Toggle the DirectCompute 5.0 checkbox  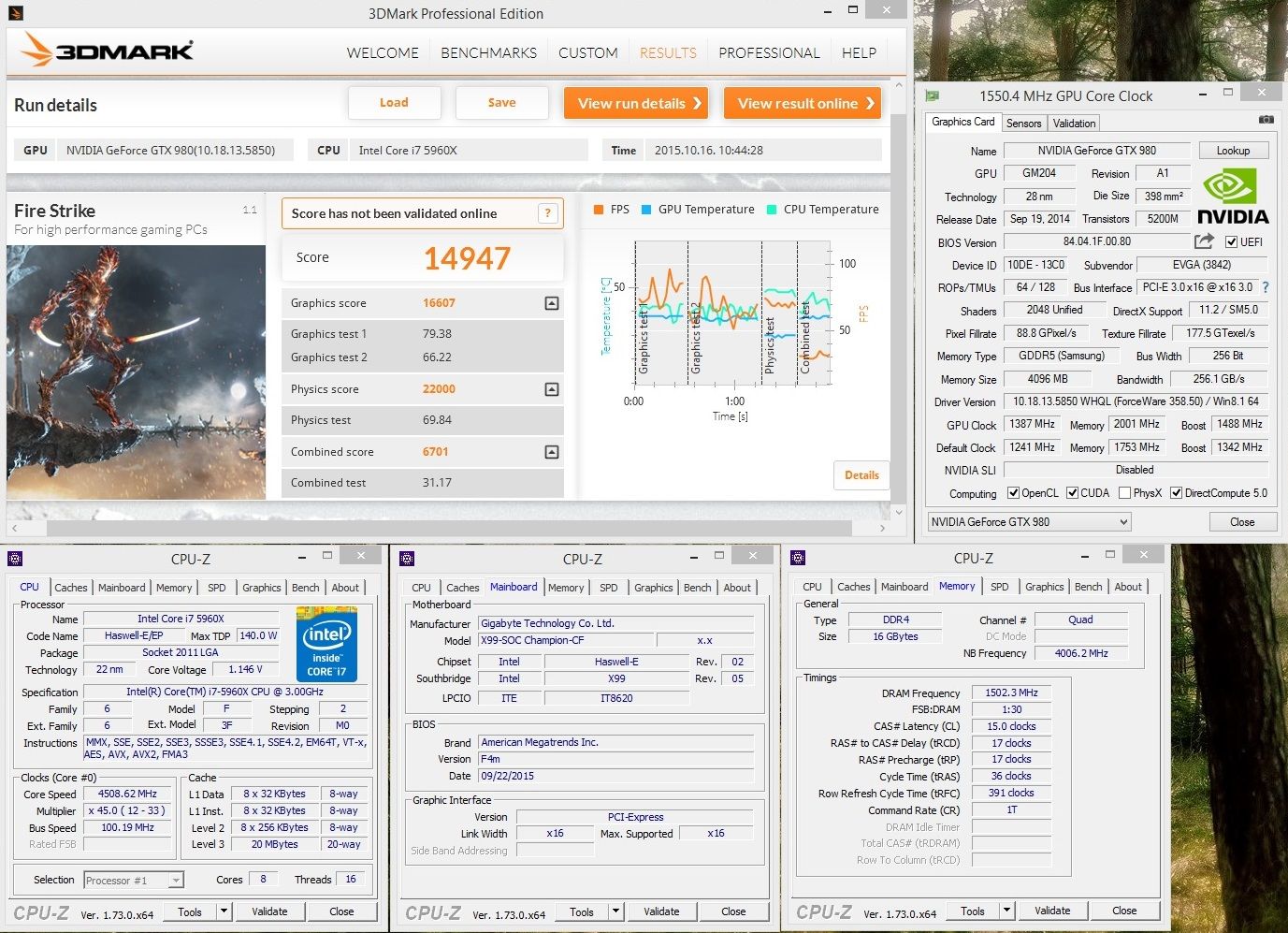coord(1177,493)
